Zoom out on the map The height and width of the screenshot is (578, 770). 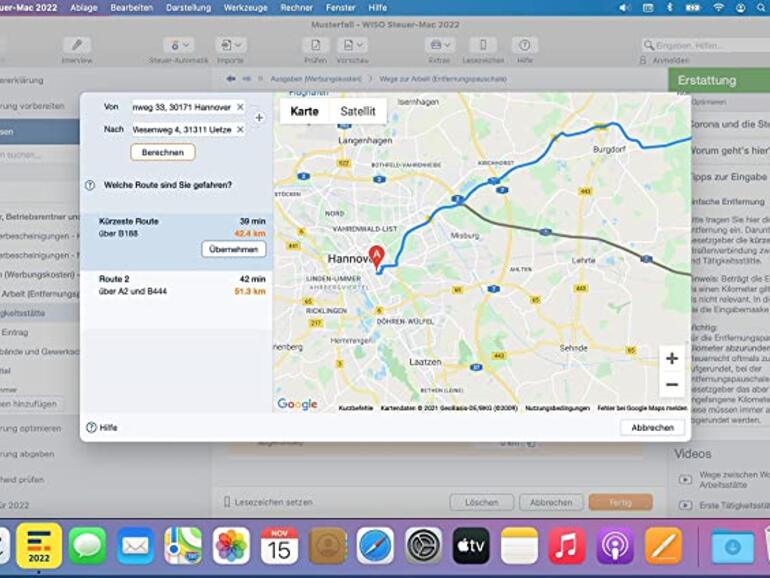click(x=672, y=384)
